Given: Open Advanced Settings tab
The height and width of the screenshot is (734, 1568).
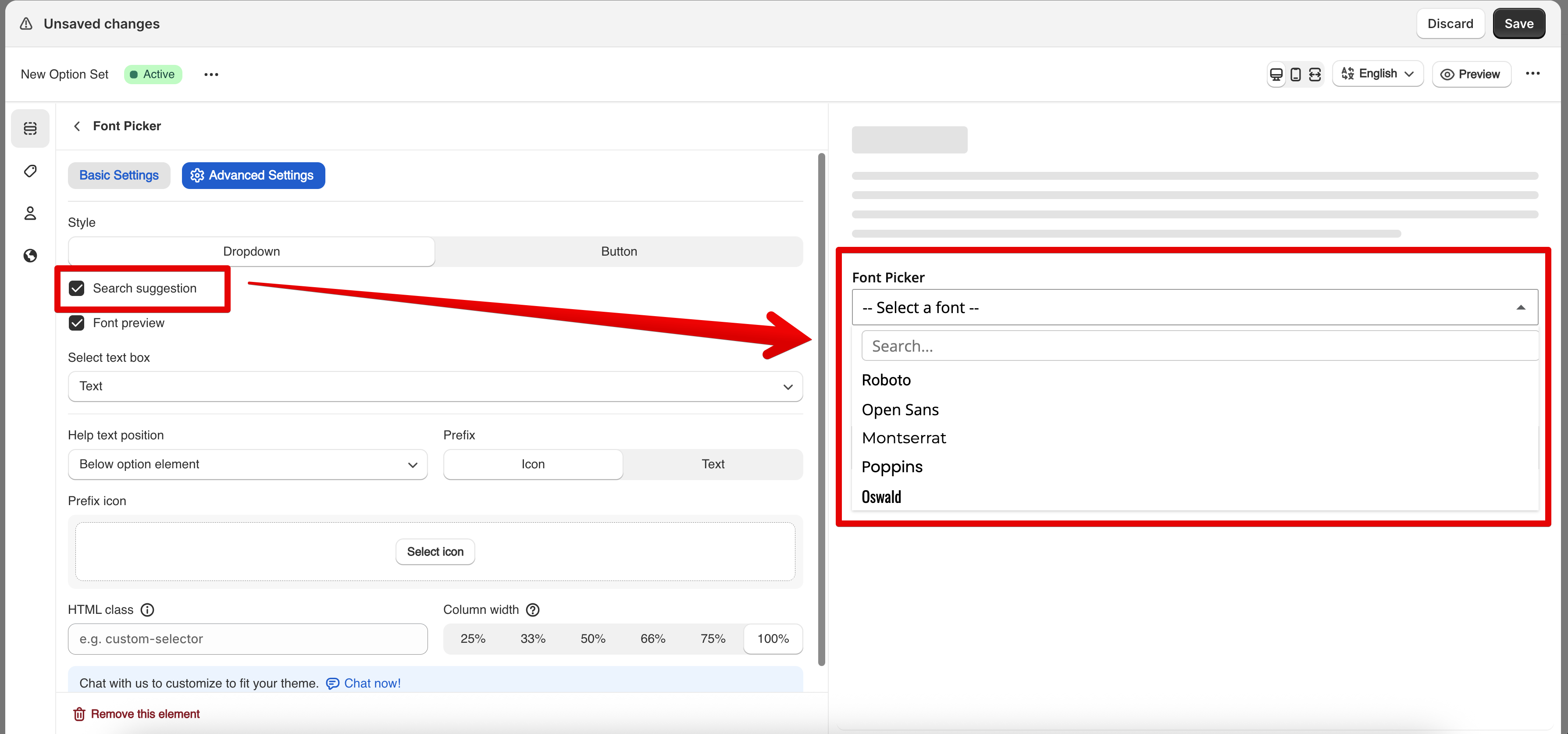Looking at the screenshot, I should coord(253,175).
